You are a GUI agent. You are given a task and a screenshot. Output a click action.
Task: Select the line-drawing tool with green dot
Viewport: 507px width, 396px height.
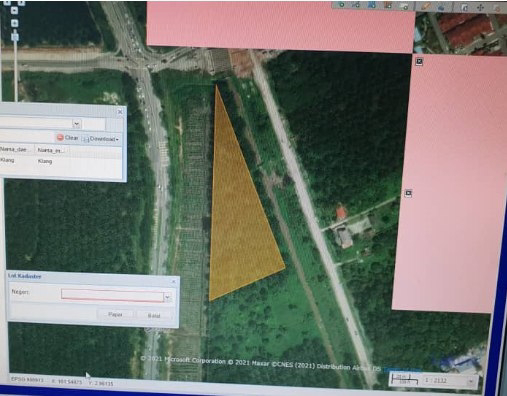(x=356, y=5)
